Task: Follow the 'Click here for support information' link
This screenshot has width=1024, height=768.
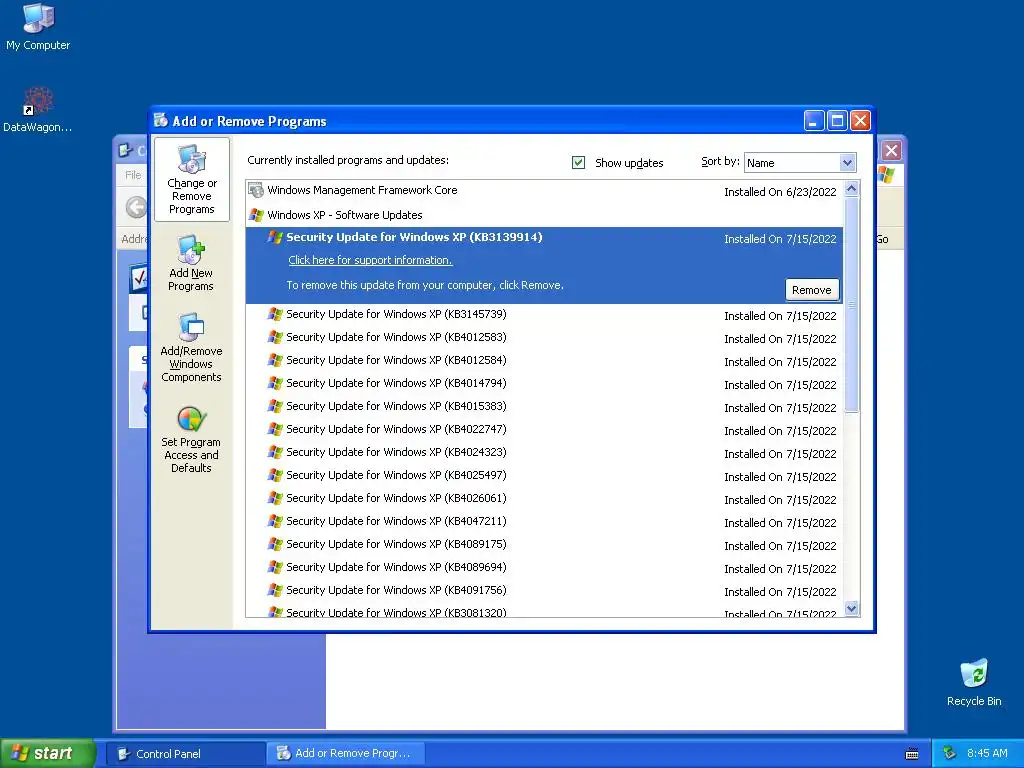Action: (370, 260)
